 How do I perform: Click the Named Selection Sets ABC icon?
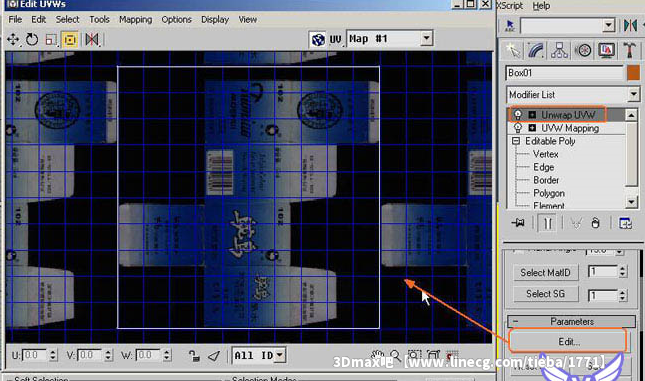(510, 26)
